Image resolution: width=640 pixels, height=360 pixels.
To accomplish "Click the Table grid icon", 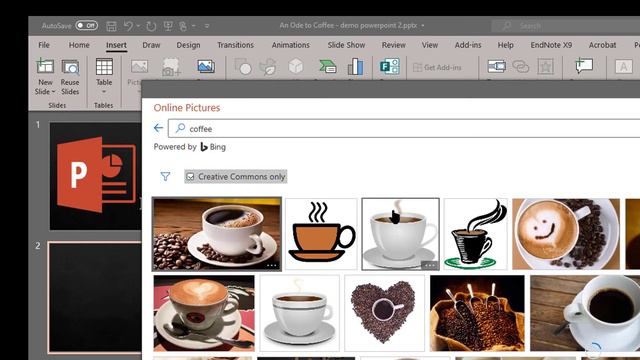I will (x=104, y=67).
